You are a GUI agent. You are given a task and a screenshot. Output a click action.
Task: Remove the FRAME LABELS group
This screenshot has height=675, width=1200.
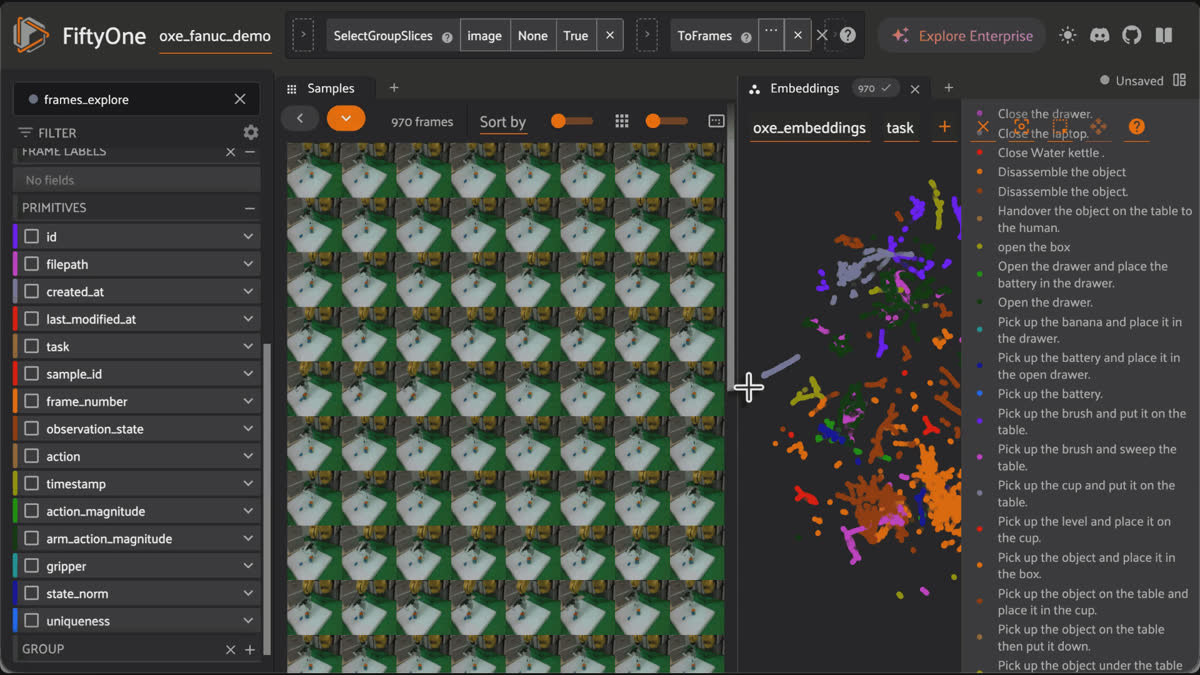[231, 152]
